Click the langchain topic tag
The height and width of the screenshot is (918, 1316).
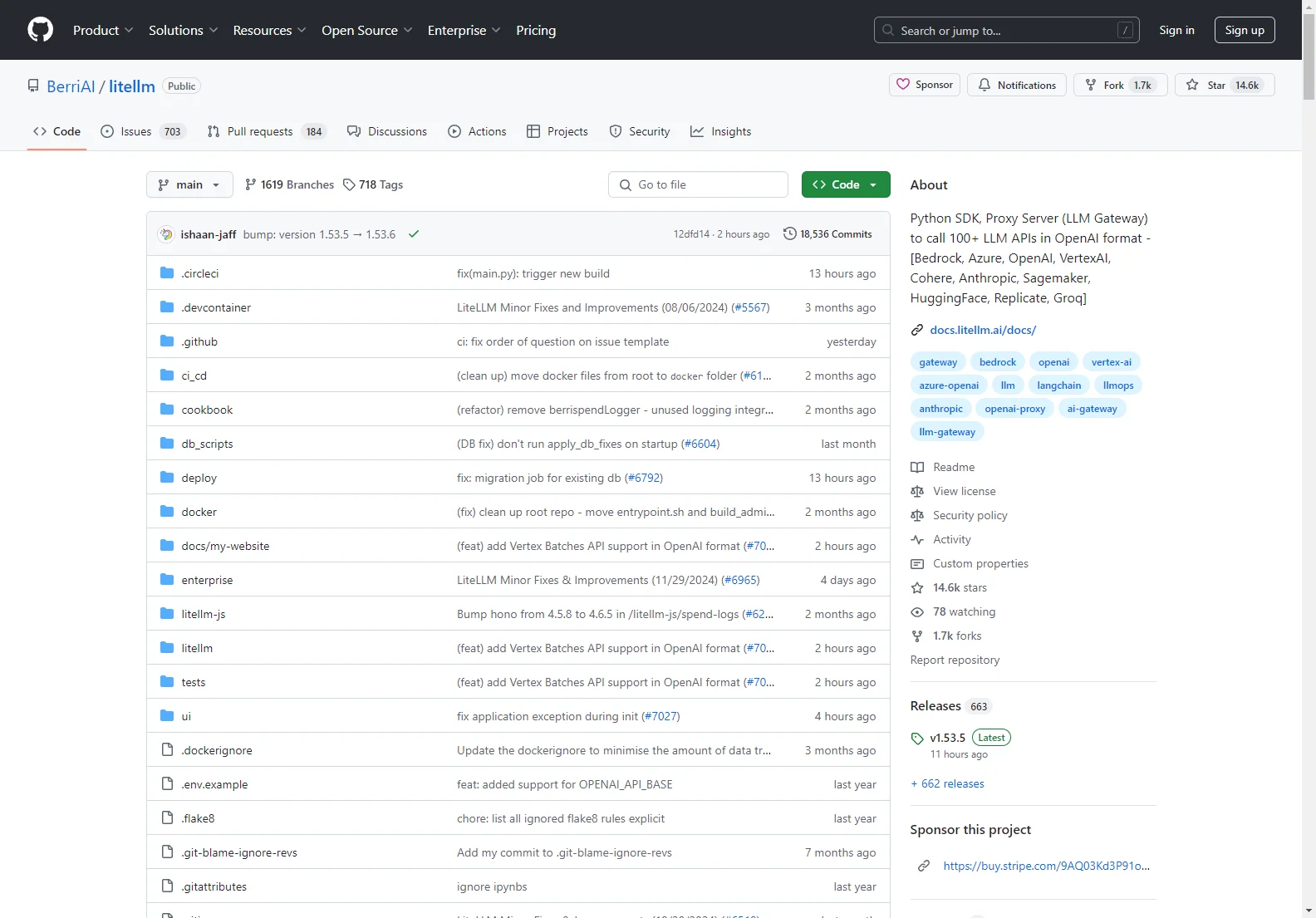tap(1058, 385)
